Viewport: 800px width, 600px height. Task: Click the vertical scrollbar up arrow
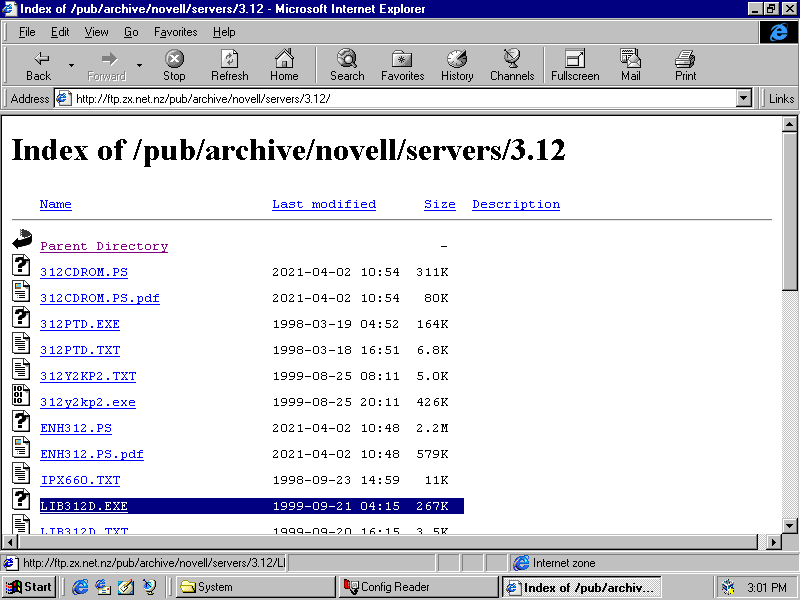click(789, 124)
